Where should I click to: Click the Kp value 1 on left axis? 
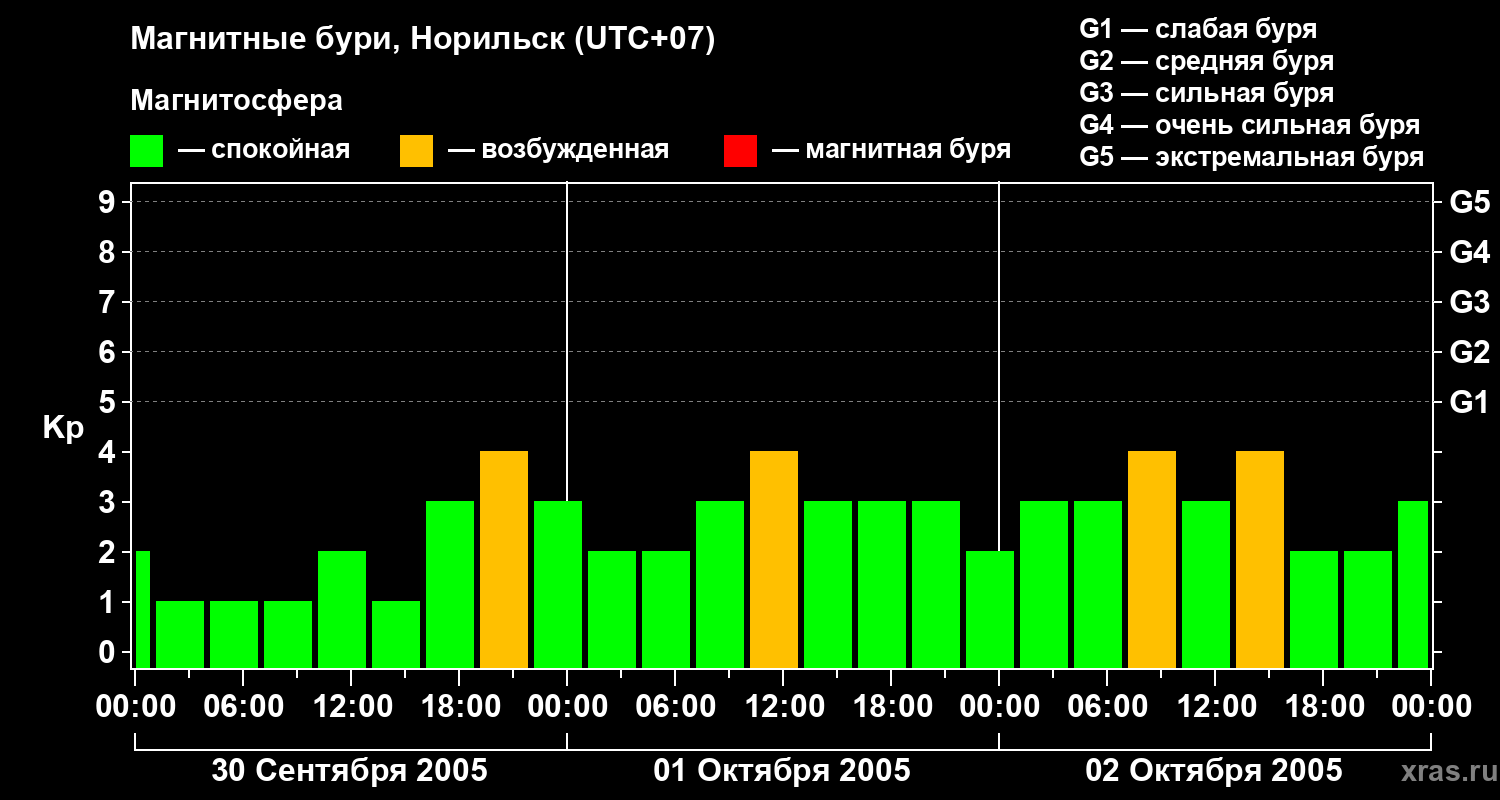tap(109, 602)
